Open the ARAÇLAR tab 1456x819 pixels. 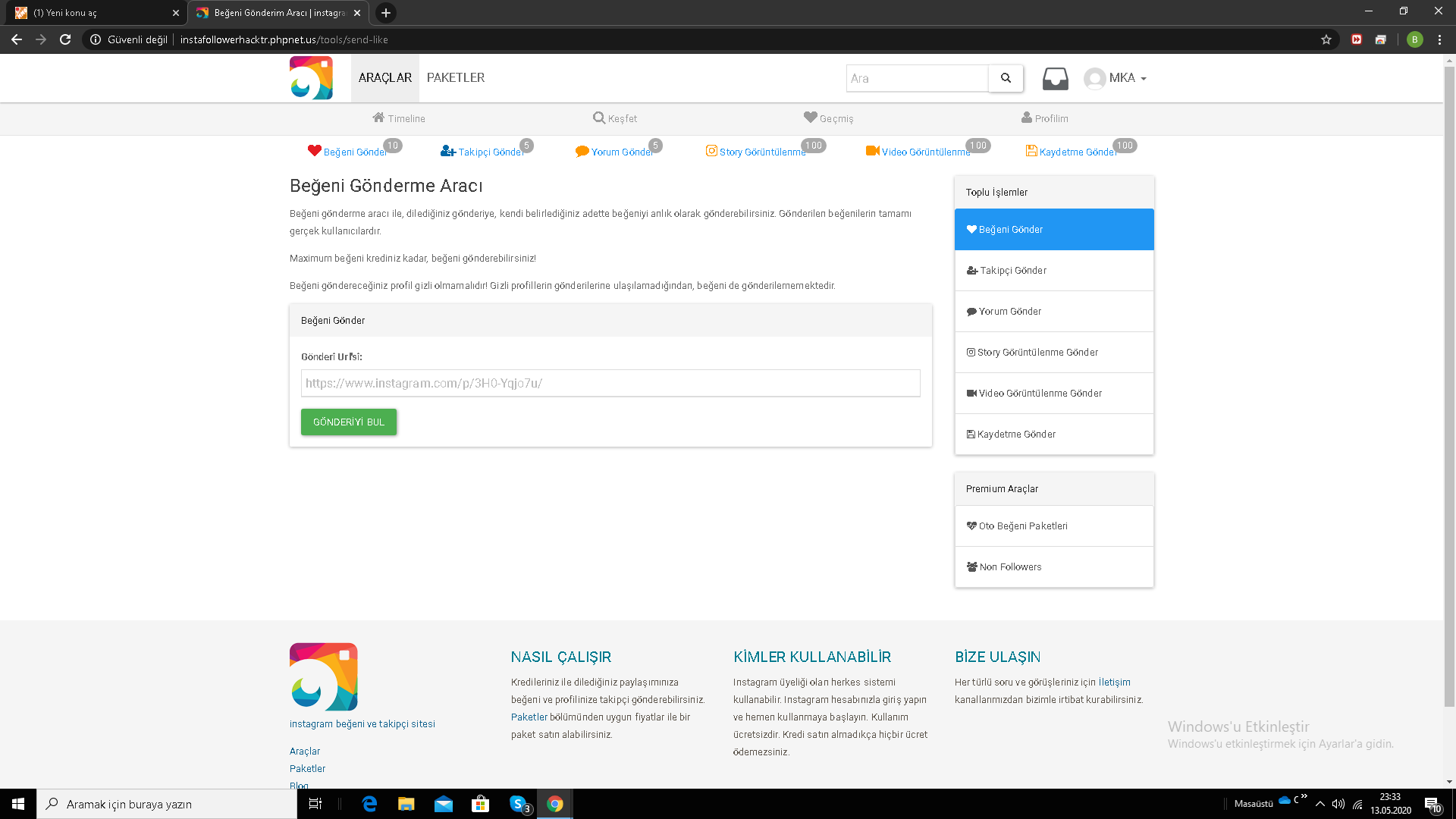pyautogui.click(x=385, y=77)
